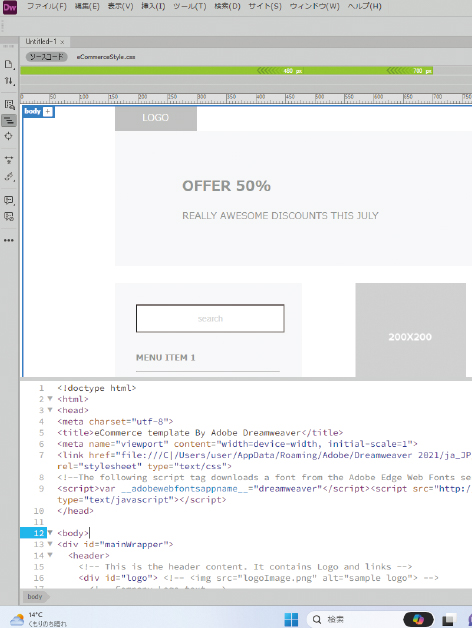This screenshot has height=628, width=472.
Task: Click the plus button next to body tag
Action: (48, 111)
